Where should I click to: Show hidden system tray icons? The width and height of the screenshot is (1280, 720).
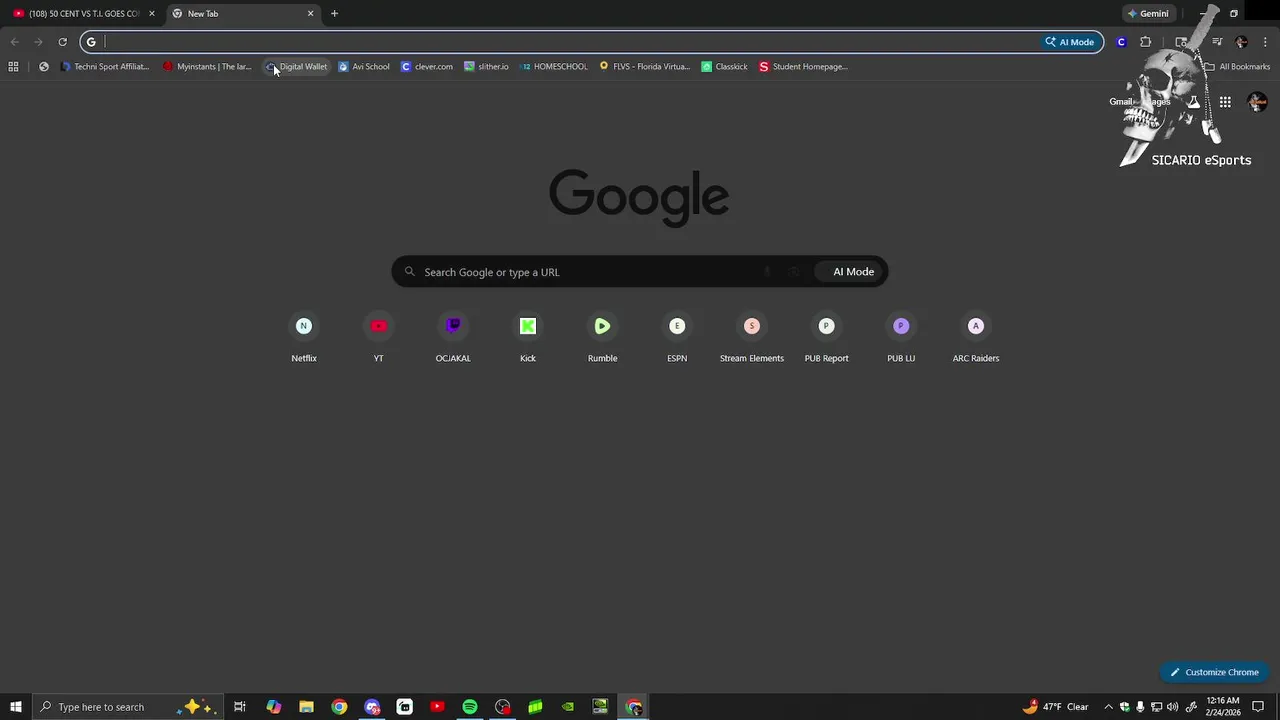click(1108, 707)
